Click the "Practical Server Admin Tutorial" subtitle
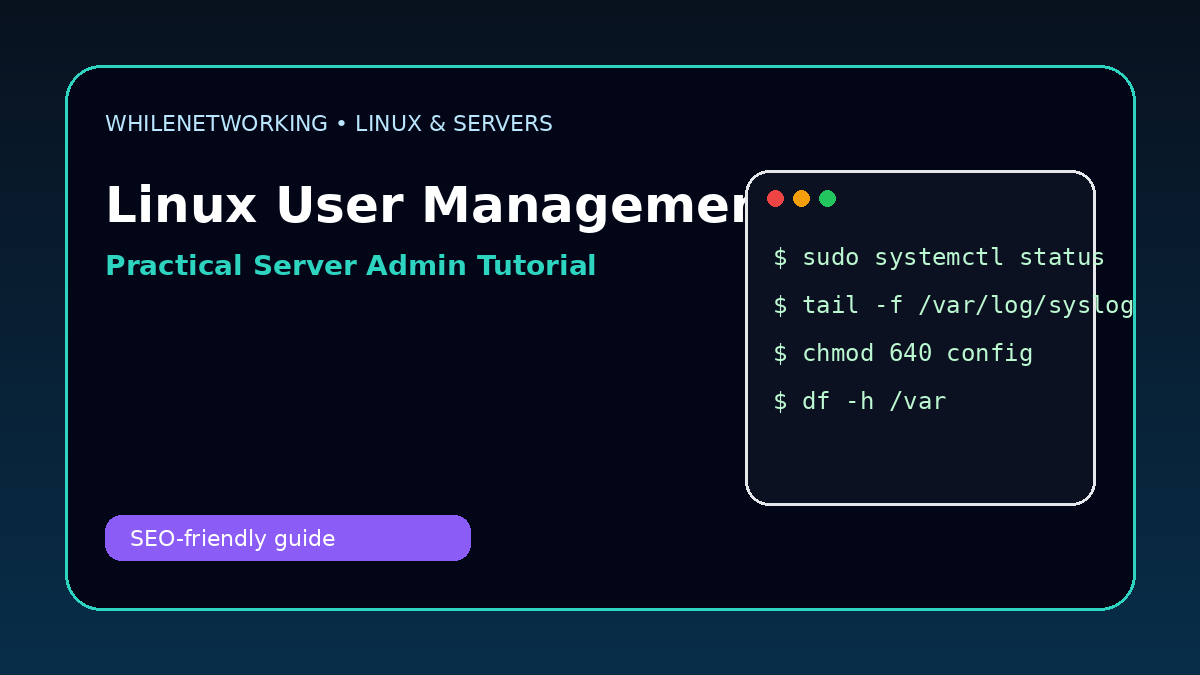This screenshot has width=1200, height=675. (350, 266)
